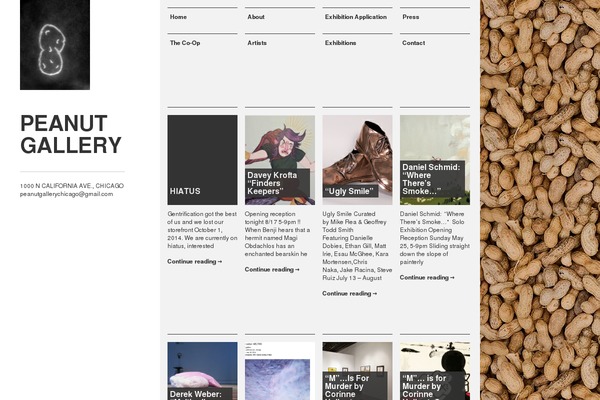Viewport: 600px width, 400px height.
Task: Click the peanutgallerychicago@gmail.com email text
Action: coord(66,194)
